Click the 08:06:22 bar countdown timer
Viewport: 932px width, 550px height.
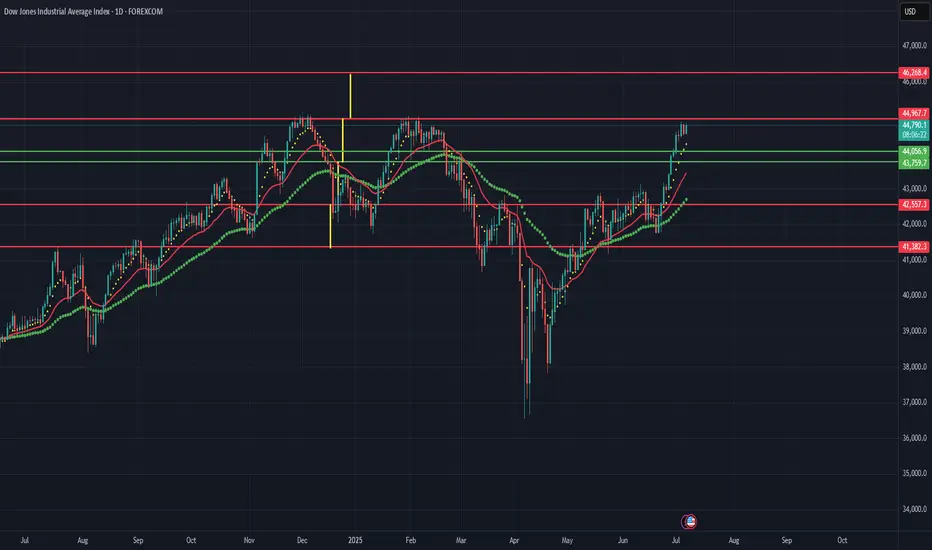pyautogui.click(x=914, y=135)
